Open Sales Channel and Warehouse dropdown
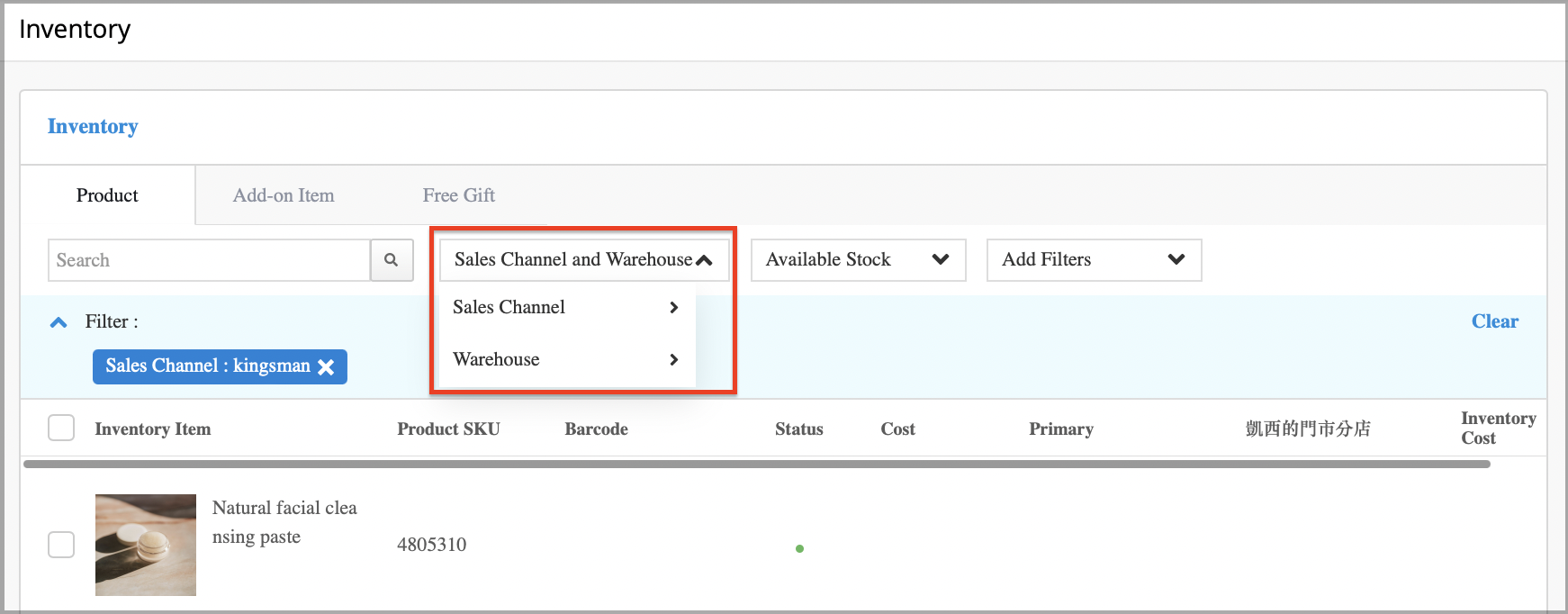The image size is (1568, 614). 584,259
